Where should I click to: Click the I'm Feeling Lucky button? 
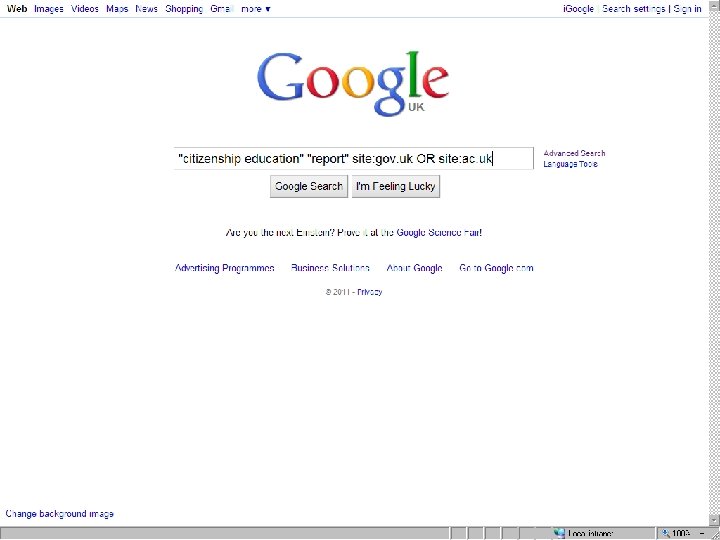pyautogui.click(x=396, y=186)
